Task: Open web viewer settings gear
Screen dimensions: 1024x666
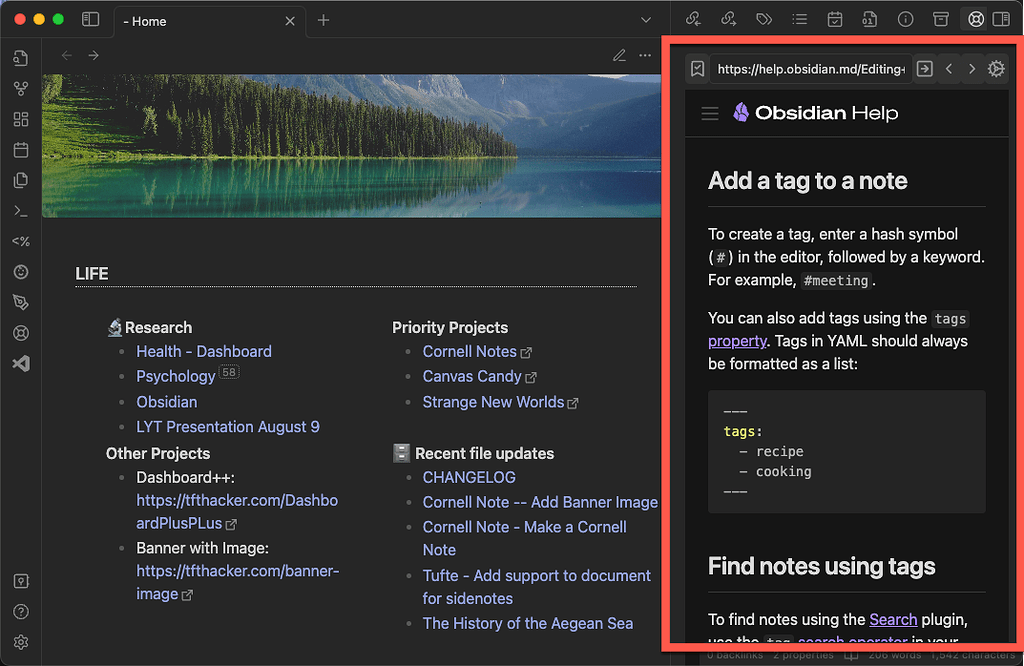Action: click(x=996, y=68)
